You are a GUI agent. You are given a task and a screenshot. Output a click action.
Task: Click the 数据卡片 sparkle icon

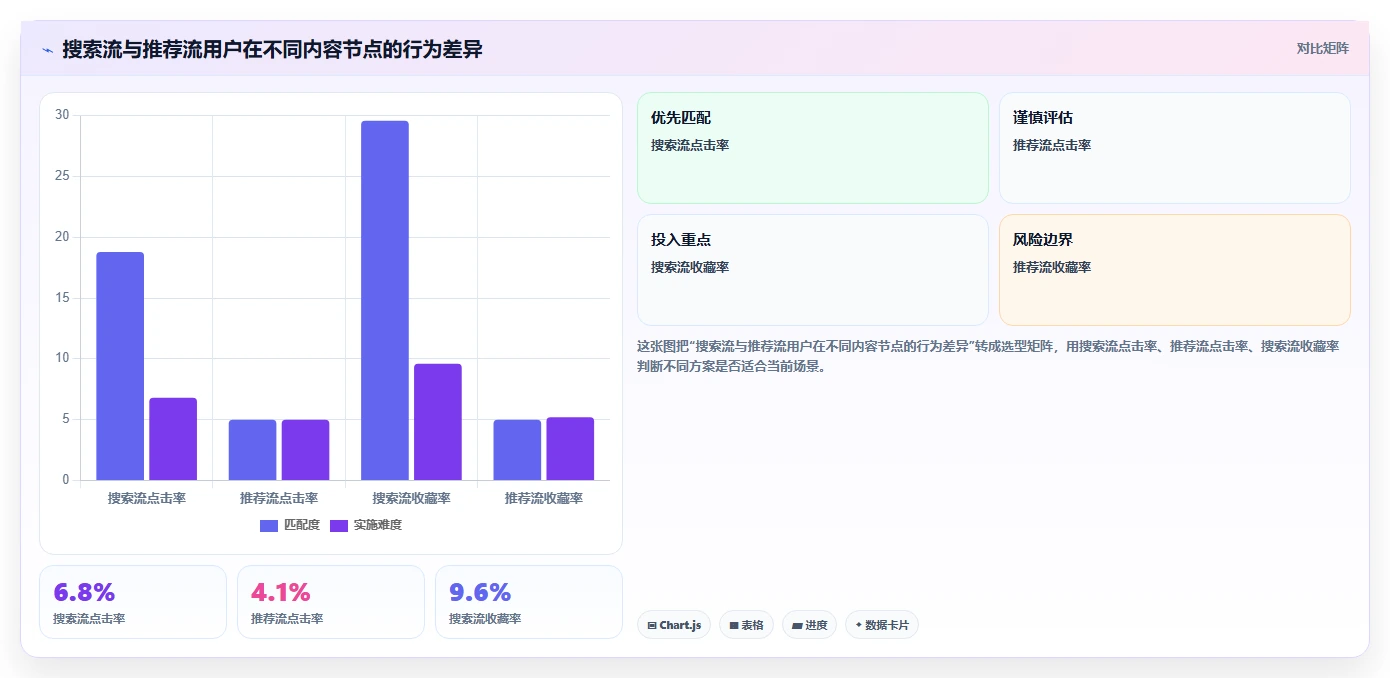[859, 625]
